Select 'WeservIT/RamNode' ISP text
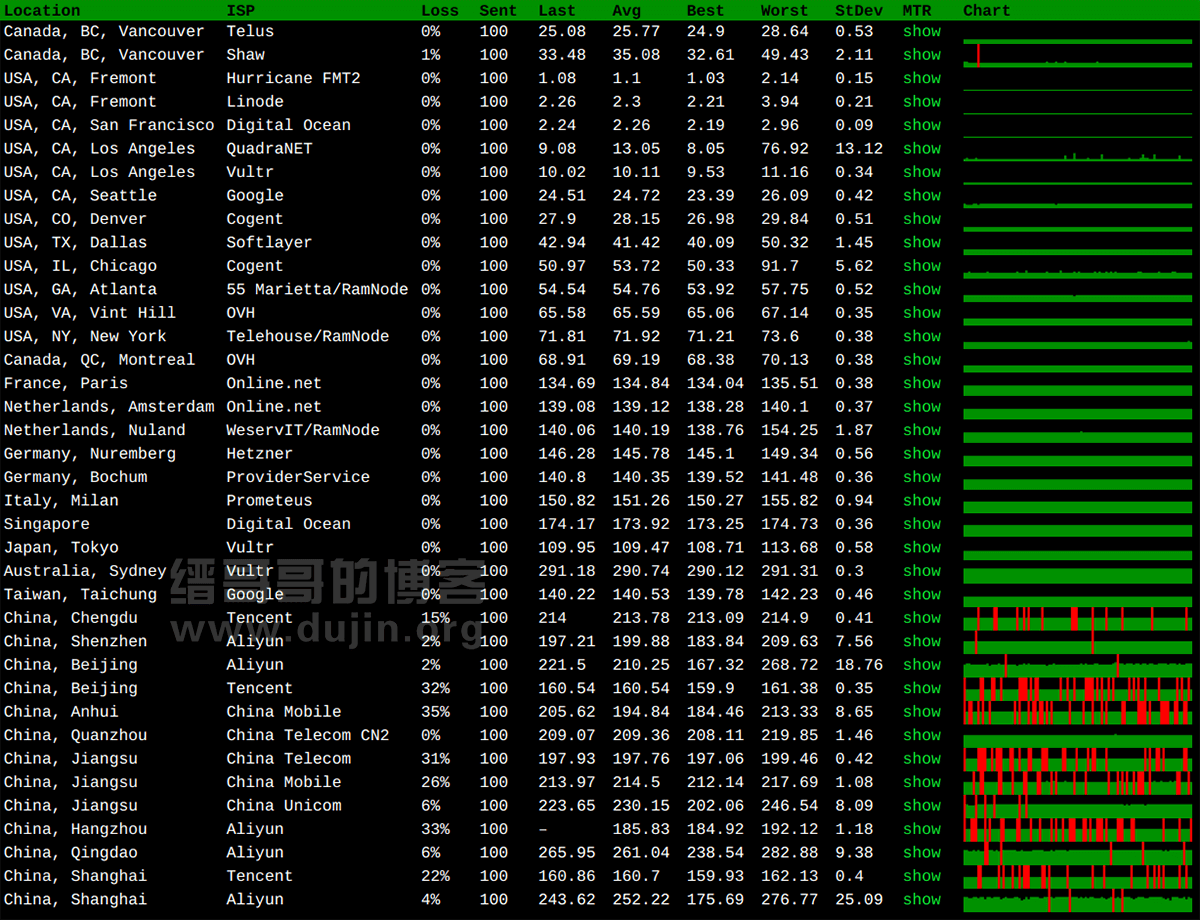 coord(303,430)
